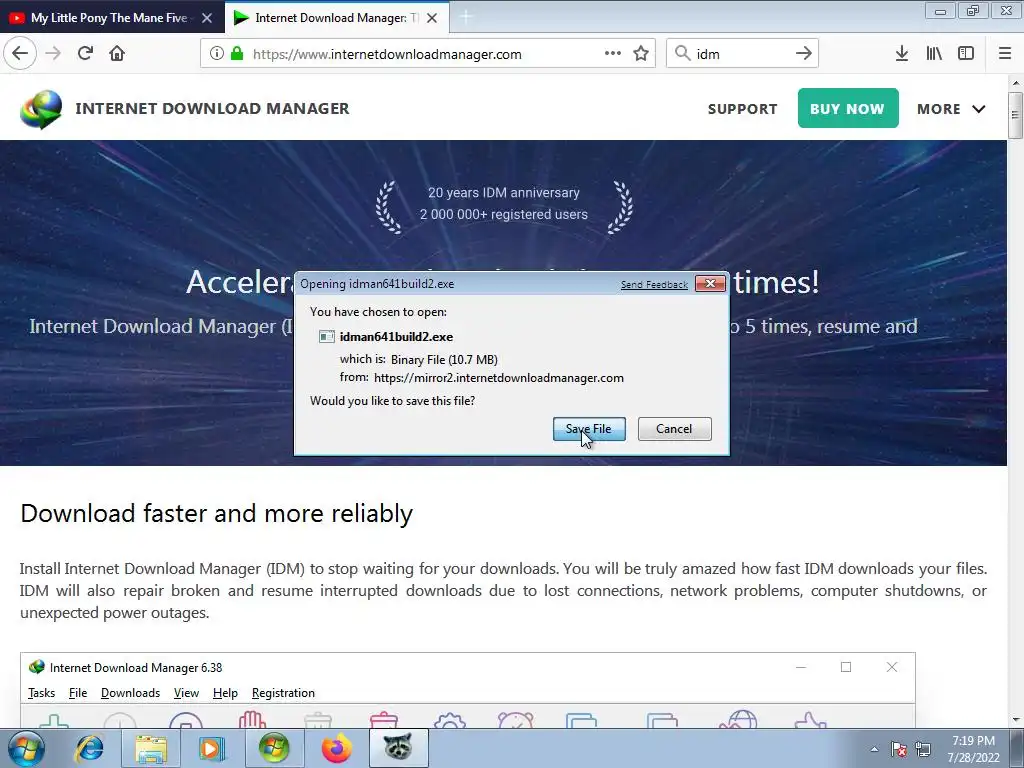
Task: Submit the search with the arrow icon
Action: click(x=803, y=53)
